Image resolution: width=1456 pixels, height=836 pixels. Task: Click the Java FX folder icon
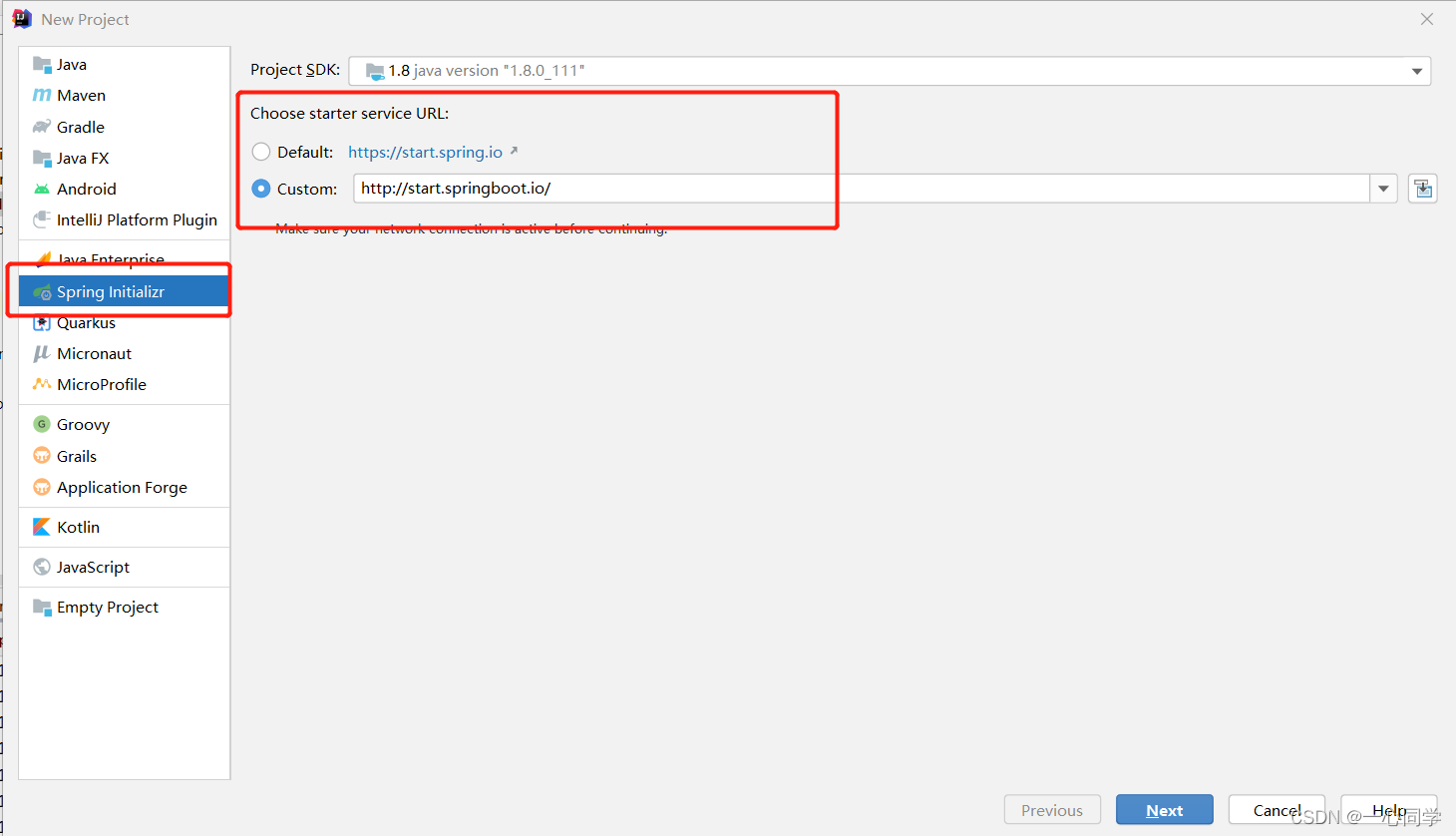click(x=42, y=158)
